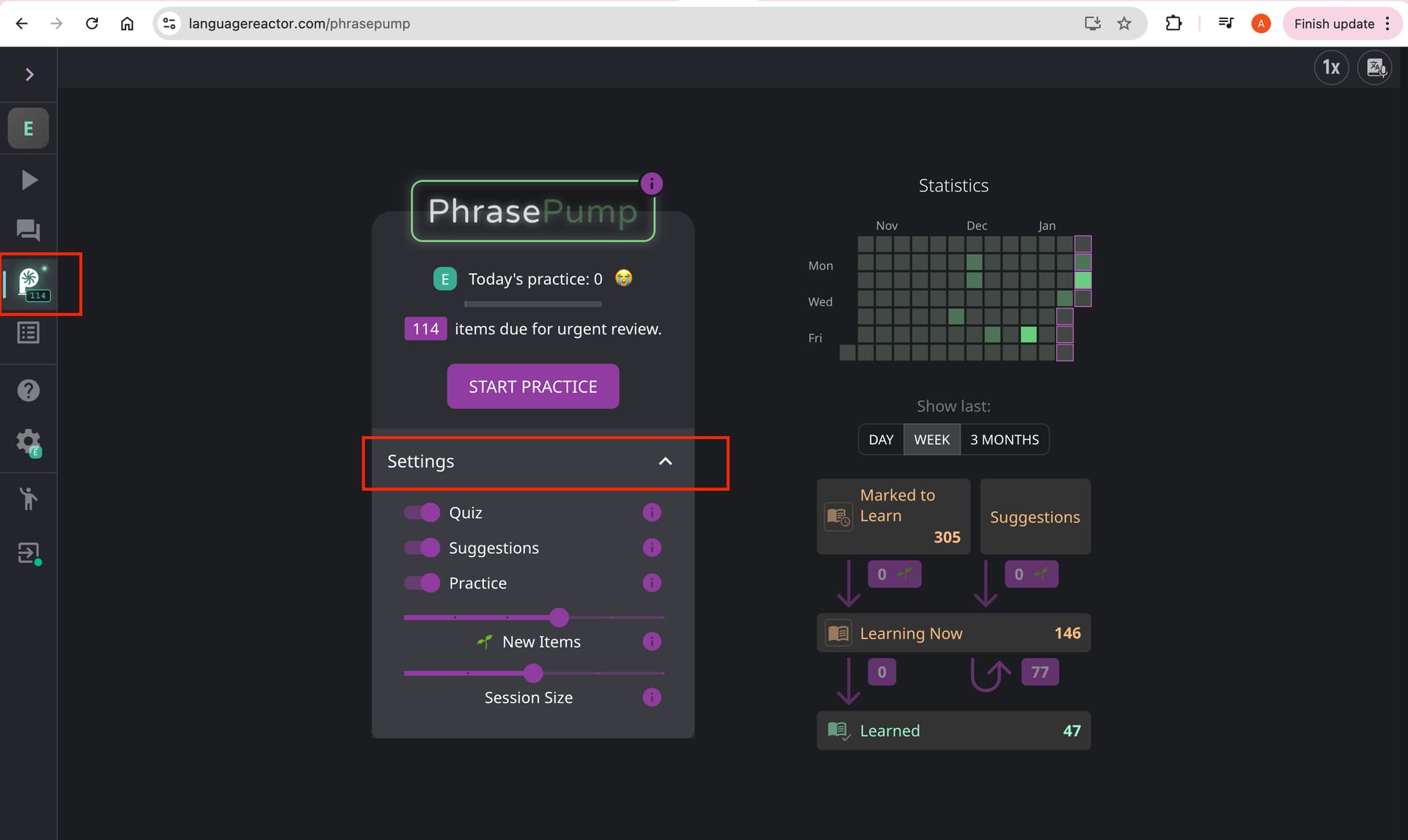Switch to the 3 MONTHS view
The height and width of the screenshot is (840, 1408).
1004,440
